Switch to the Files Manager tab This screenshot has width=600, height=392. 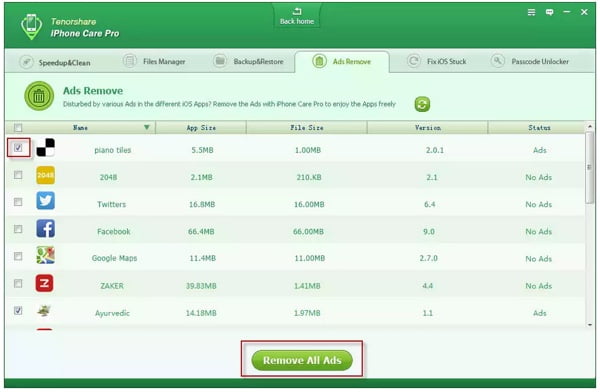(155, 61)
